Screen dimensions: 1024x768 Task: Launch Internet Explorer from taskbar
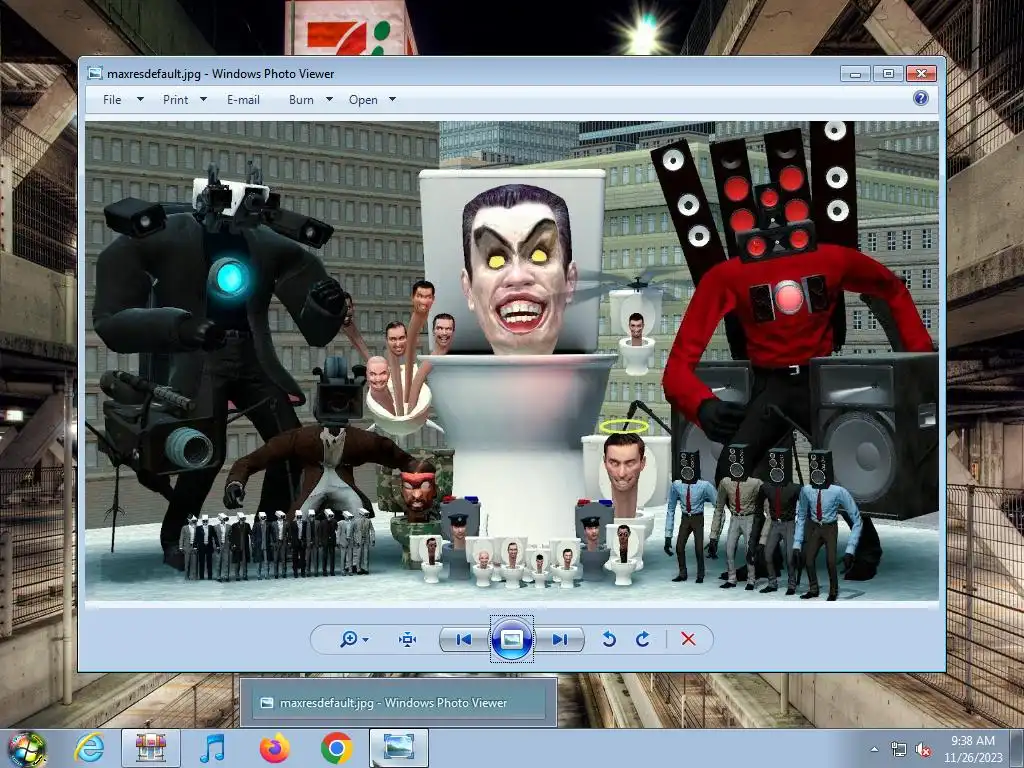point(89,748)
